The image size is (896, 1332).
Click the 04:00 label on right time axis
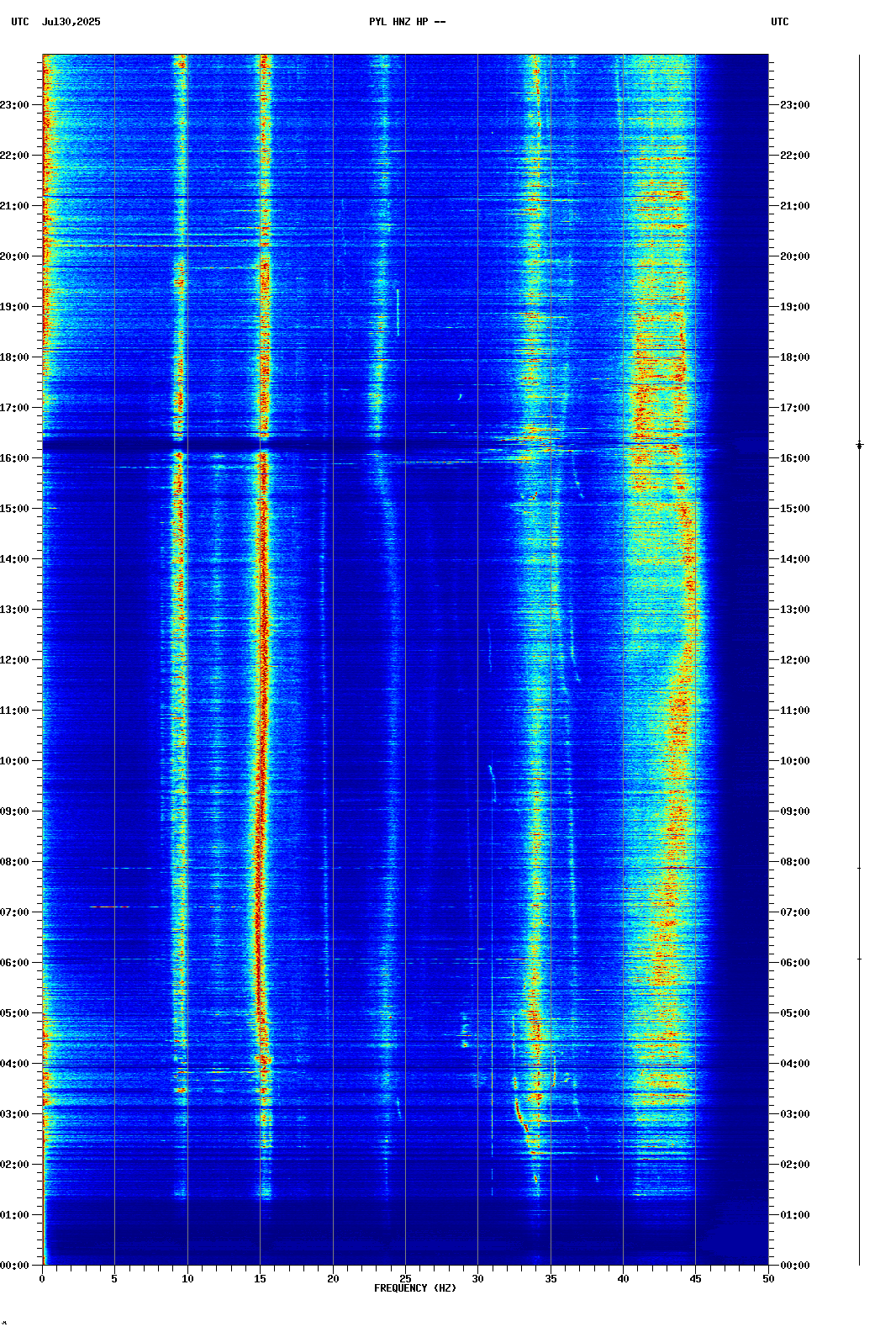795,1064
